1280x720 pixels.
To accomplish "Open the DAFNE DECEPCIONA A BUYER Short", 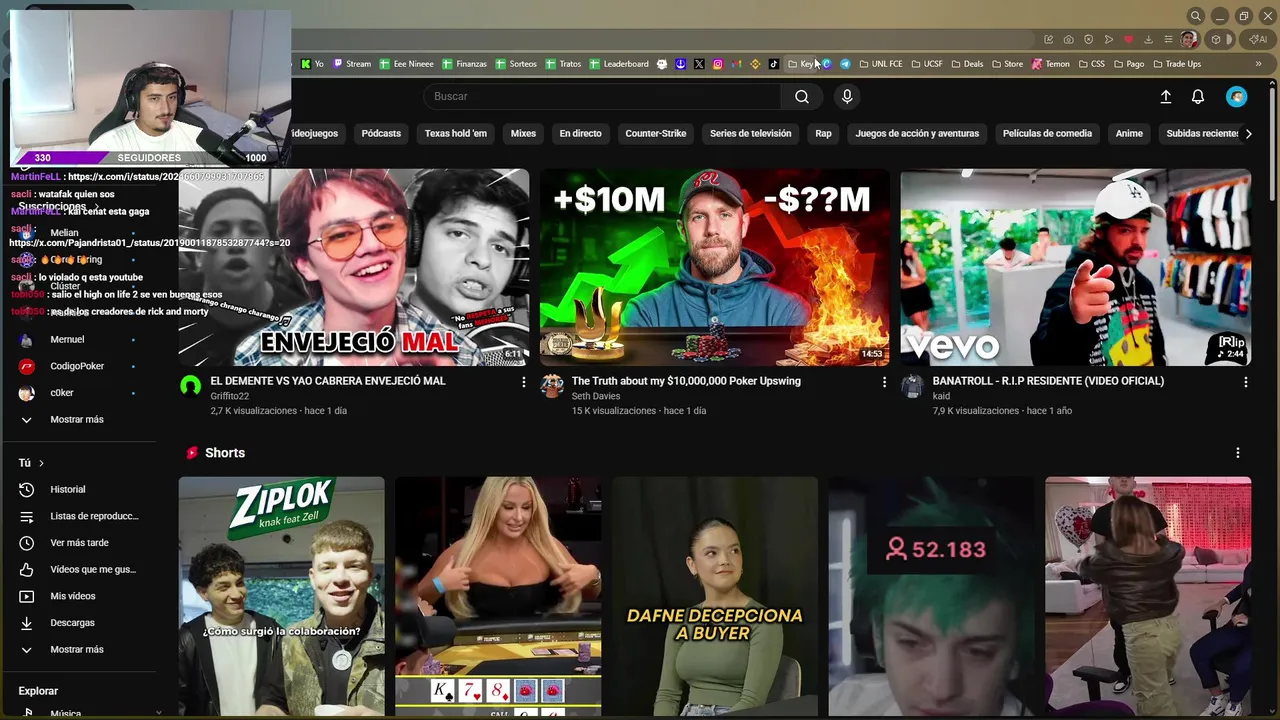I will [714, 596].
